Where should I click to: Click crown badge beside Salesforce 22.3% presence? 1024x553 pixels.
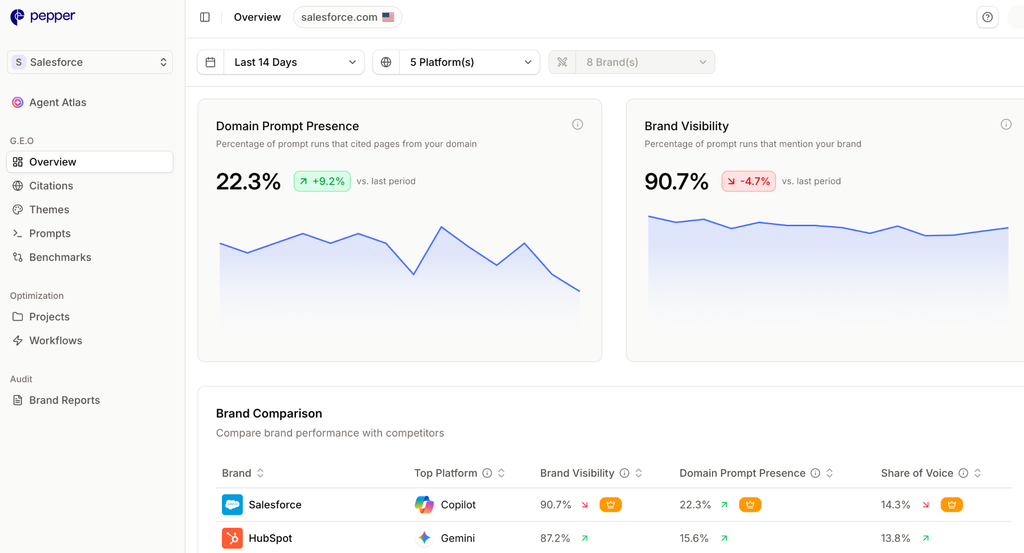coord(750,505)
